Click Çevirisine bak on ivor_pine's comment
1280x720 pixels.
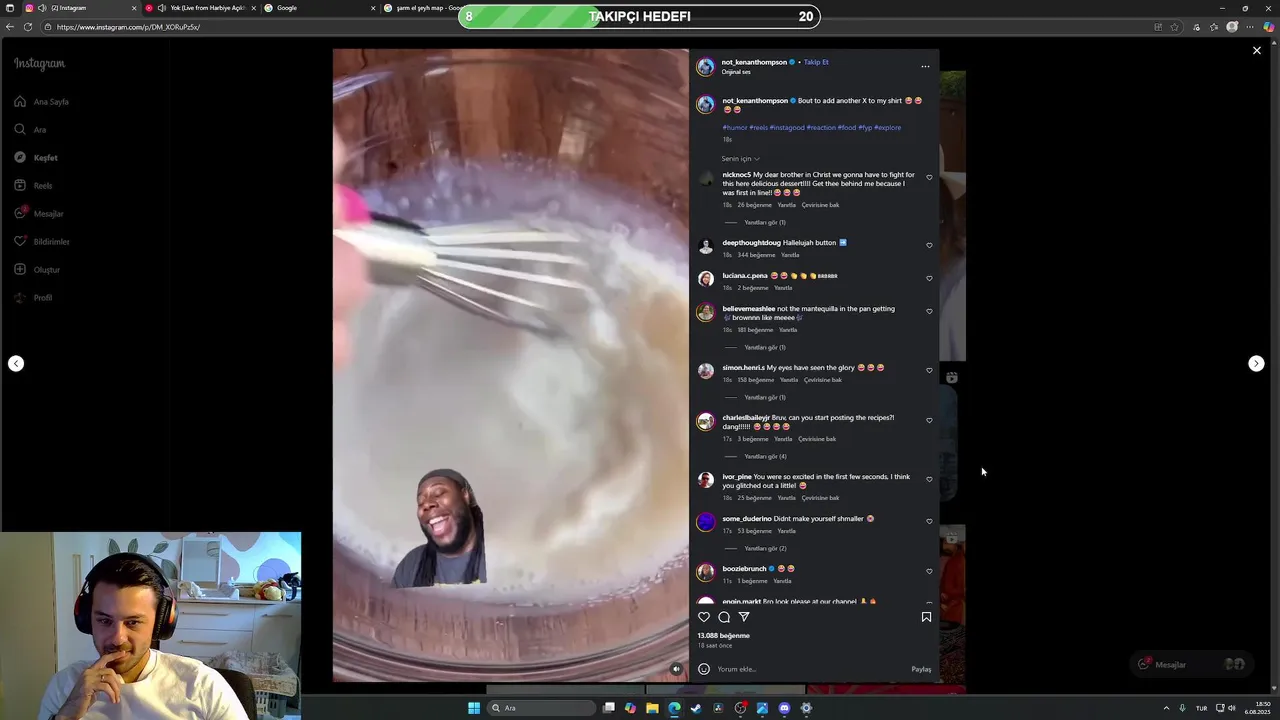[x=820, y=498]
